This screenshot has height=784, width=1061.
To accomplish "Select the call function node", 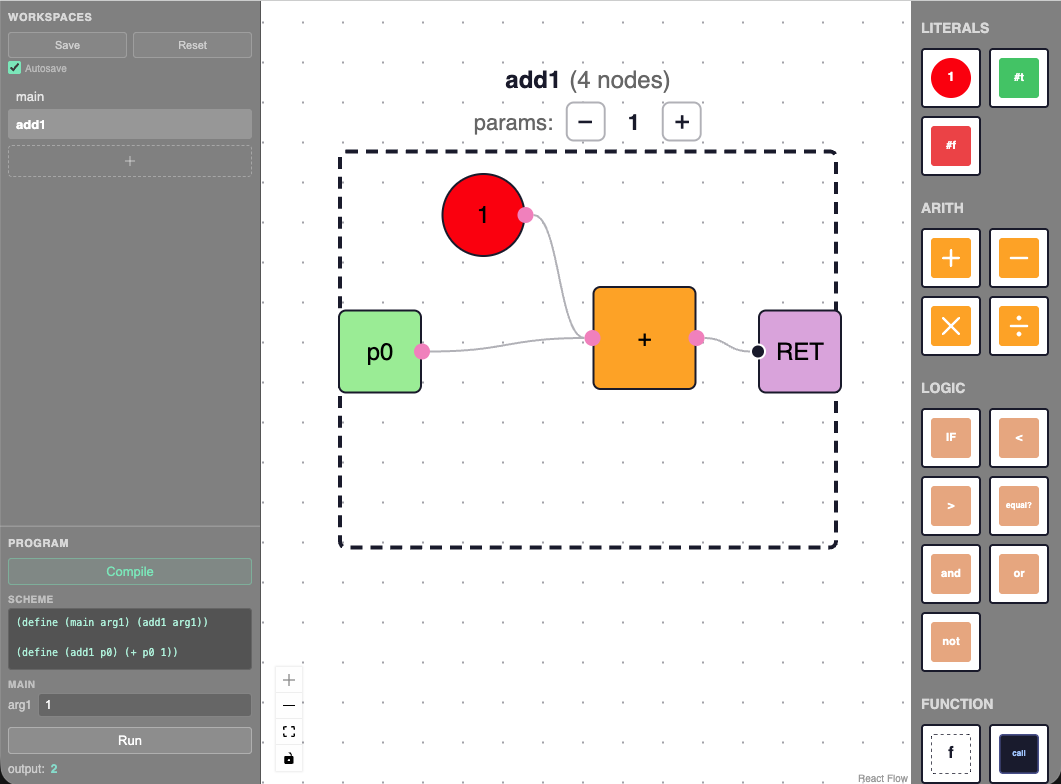I will click(1018, 753).
